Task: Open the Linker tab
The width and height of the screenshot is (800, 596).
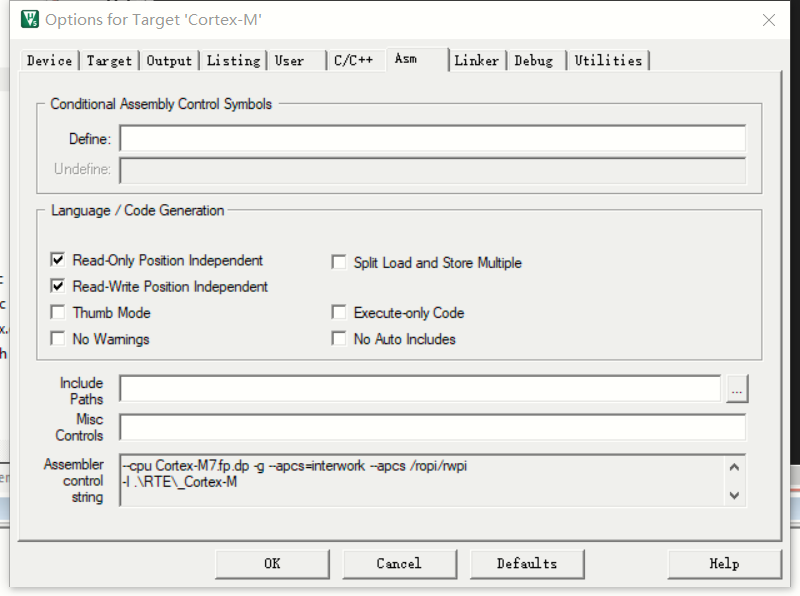Action: pos(477,61)
